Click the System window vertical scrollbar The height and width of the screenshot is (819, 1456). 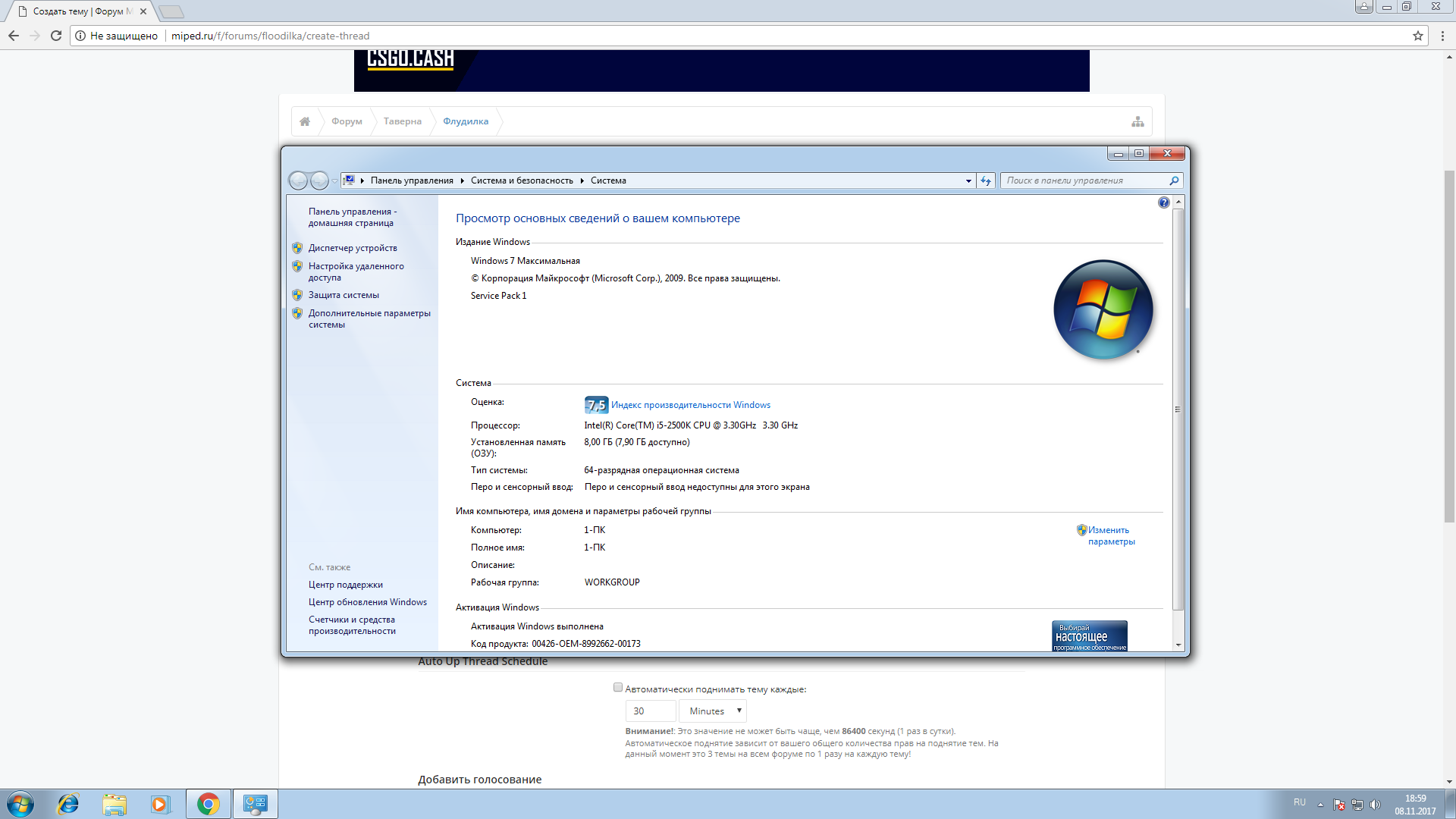(1178, 409)
